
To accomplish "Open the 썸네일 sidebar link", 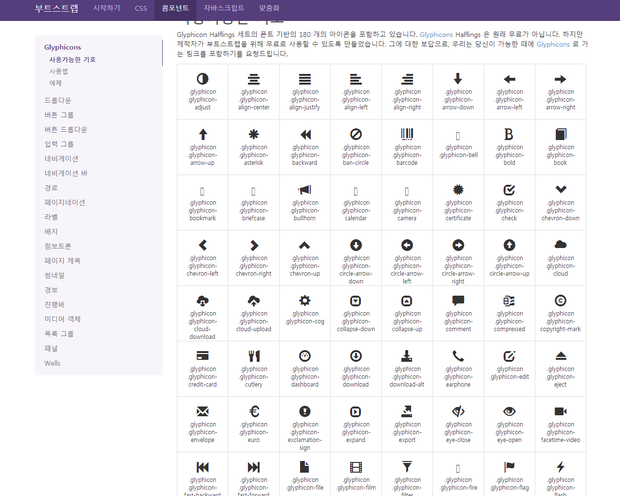I will (55, 275).
